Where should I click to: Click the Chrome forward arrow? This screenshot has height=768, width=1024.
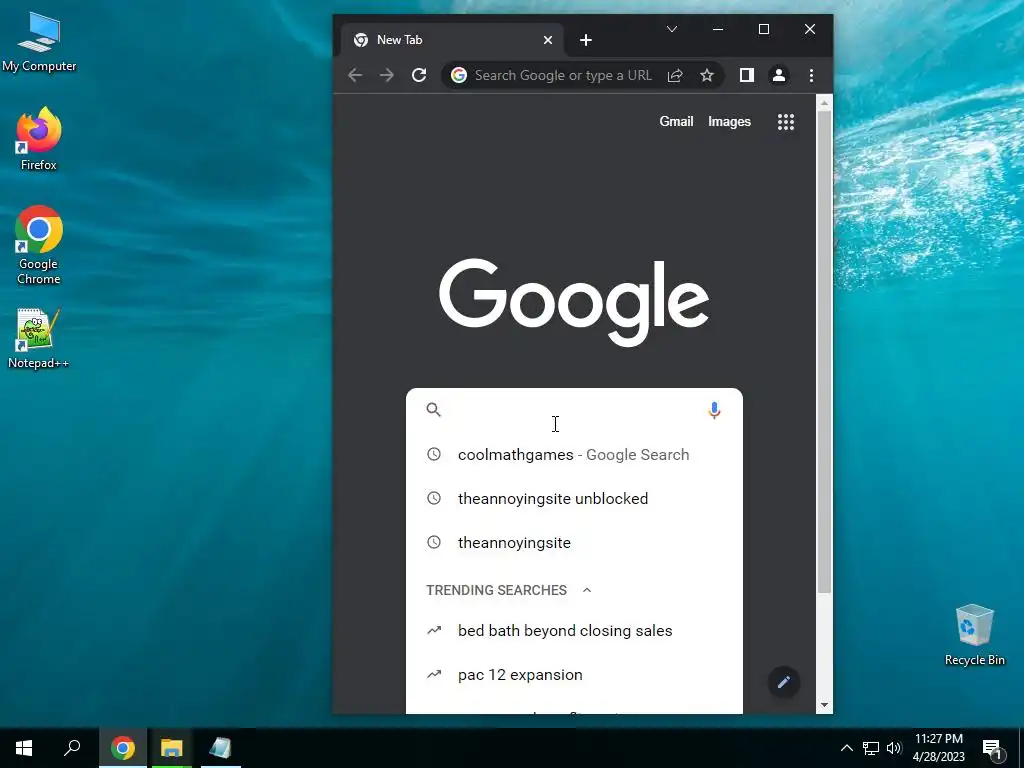point(387,75)
